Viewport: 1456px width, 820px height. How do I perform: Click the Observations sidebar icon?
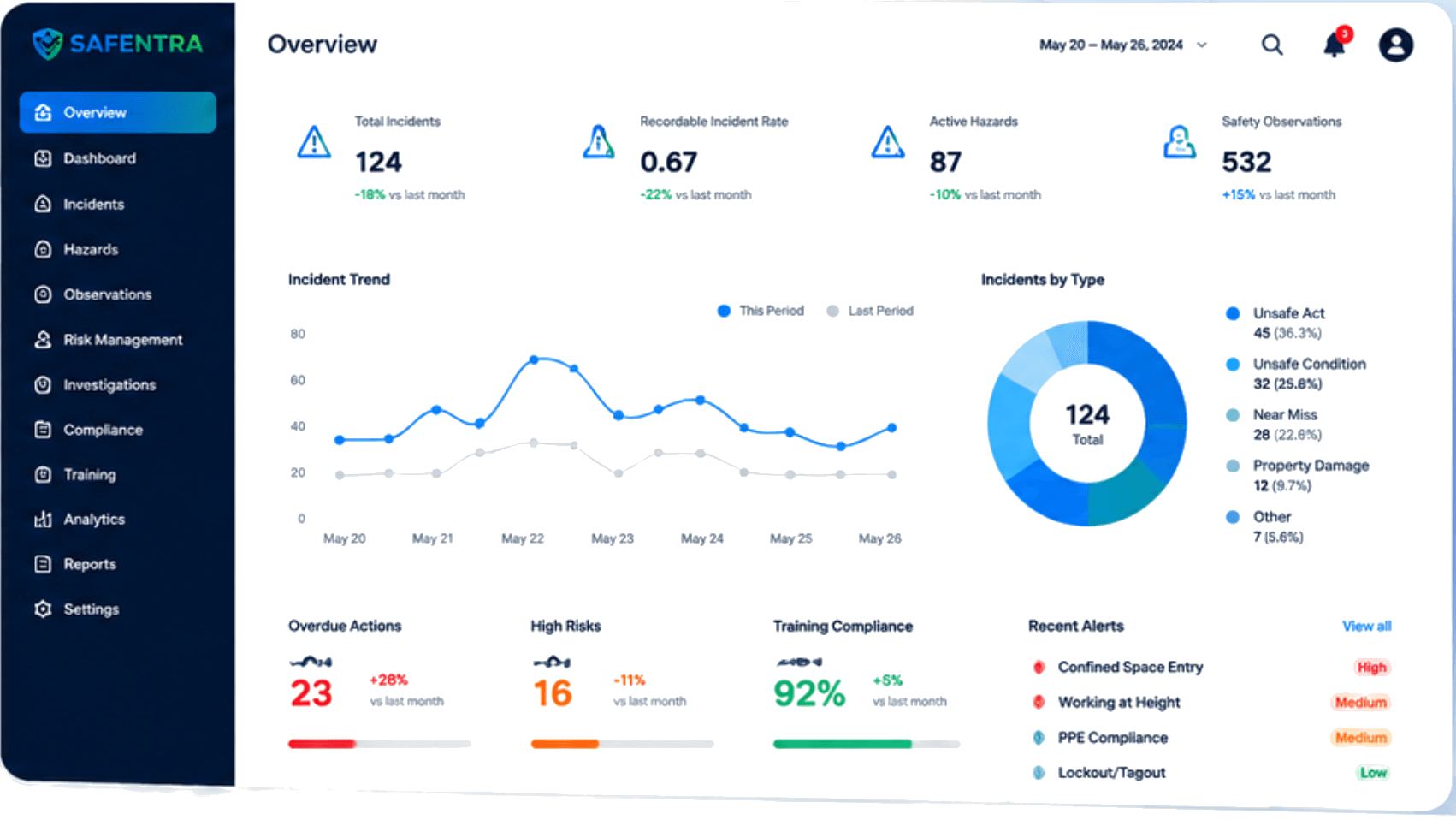(43, 294)
